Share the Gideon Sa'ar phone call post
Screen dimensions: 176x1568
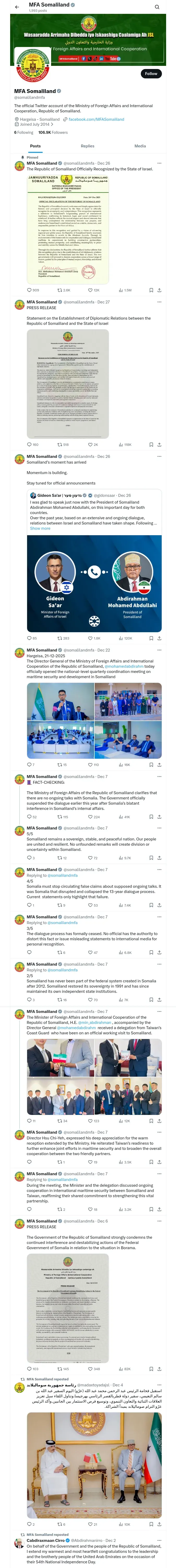[x=160, y=638]
